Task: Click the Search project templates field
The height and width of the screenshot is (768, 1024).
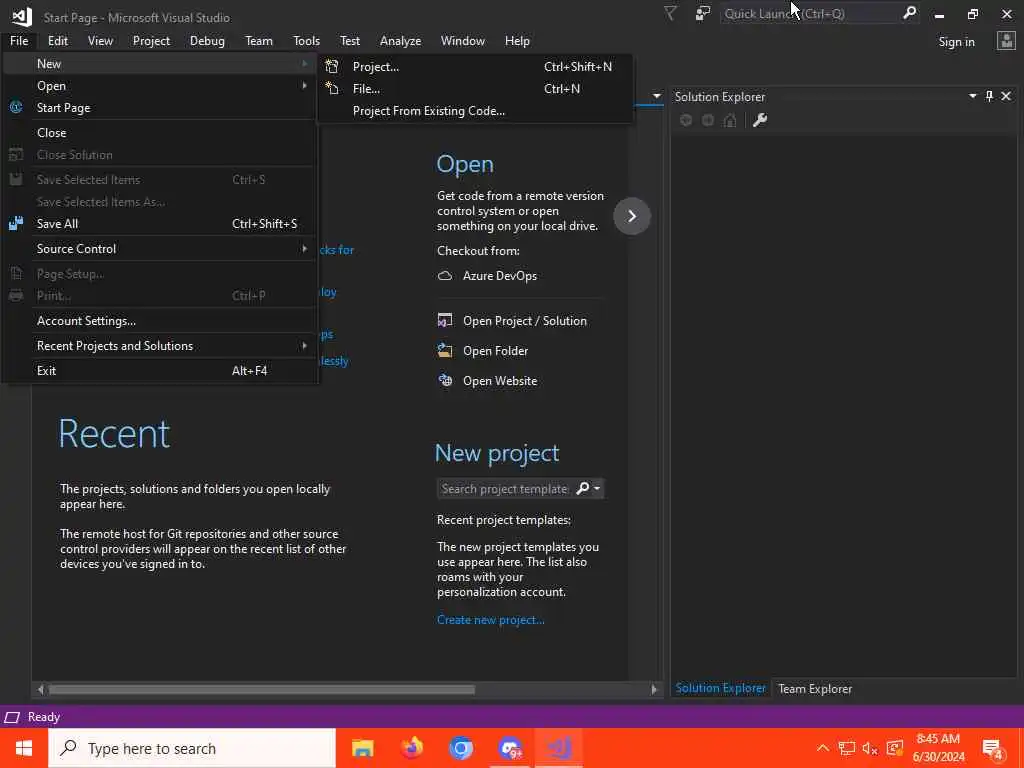Action: click(x=505, y=488)
